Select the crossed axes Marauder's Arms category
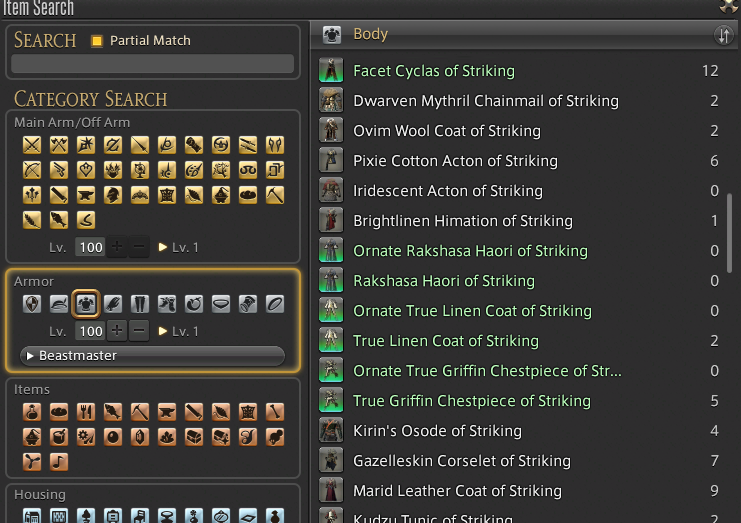The width and height of the screenshot is (741, 523). (59, 145)
